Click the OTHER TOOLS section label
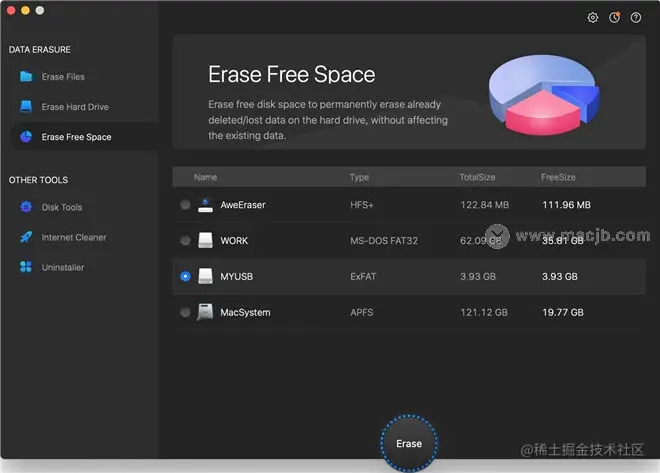The width and height of the screenshot is (660, 473). (x=38, y=180)
